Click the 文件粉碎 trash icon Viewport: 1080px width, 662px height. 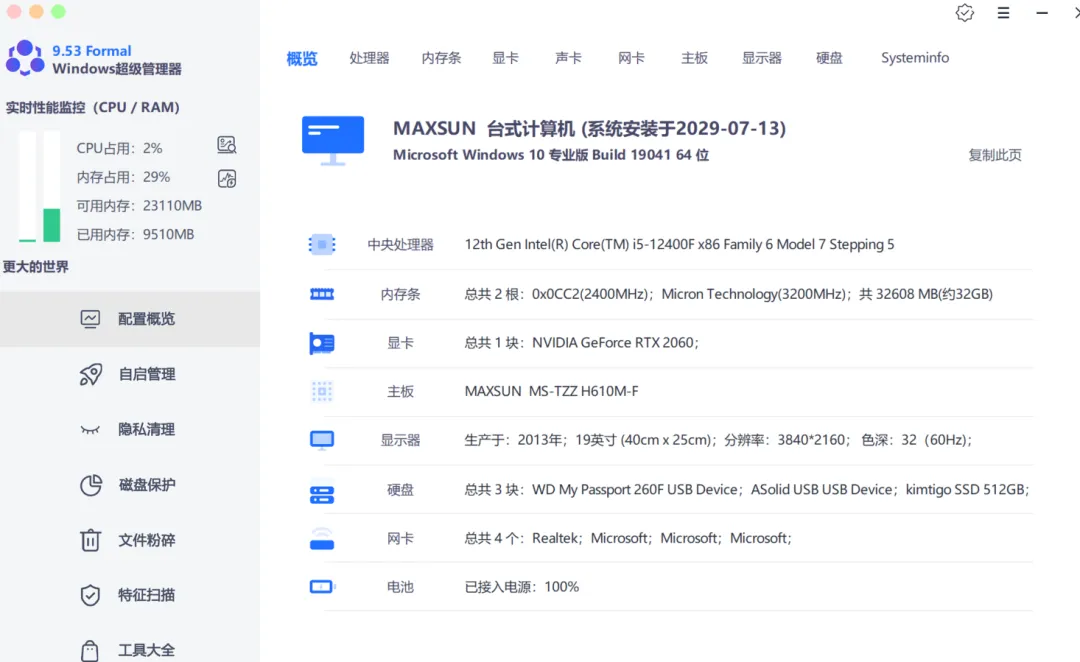coord(90,540)
